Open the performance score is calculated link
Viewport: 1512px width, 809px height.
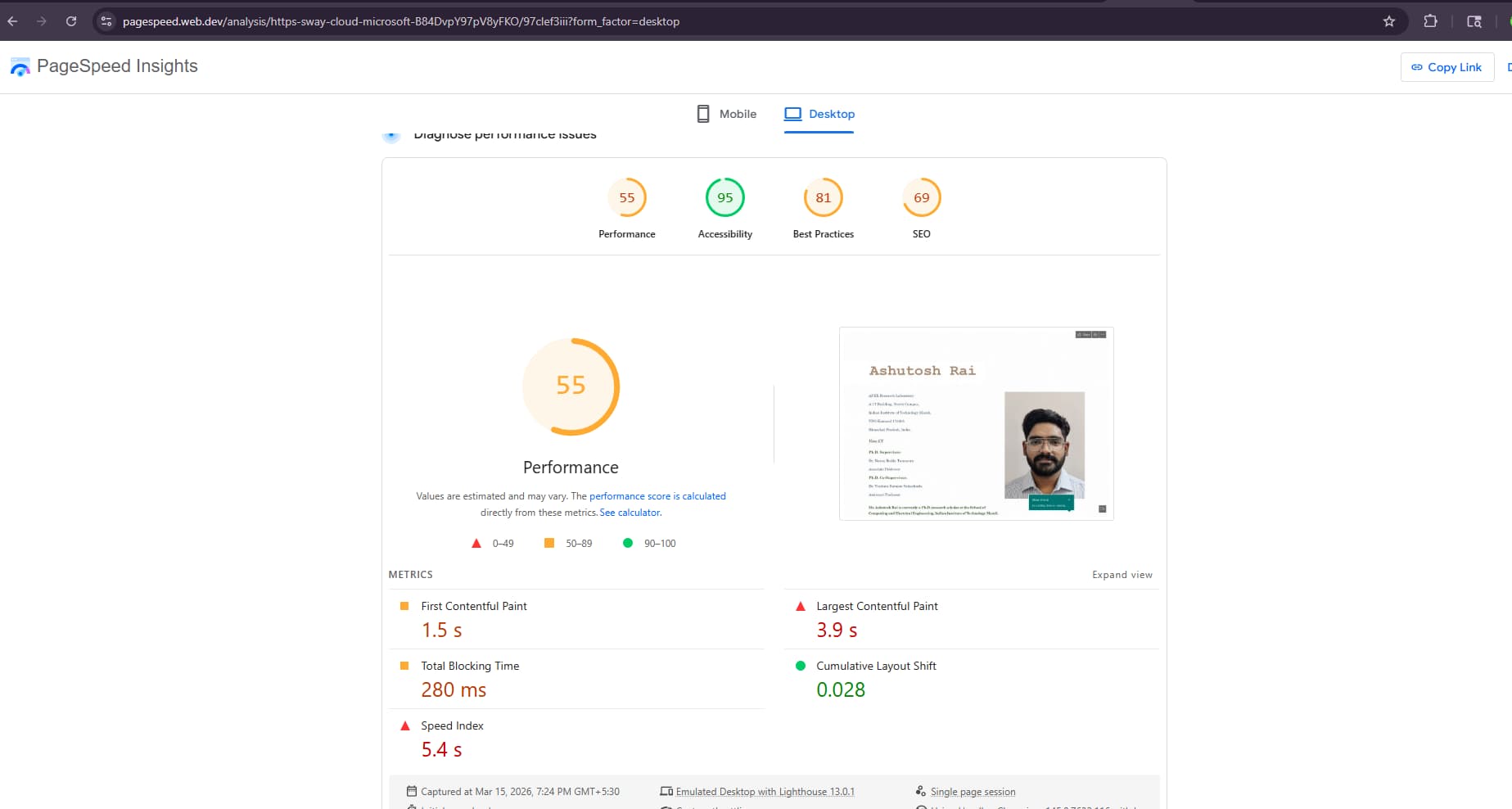[x=657, y=495]
